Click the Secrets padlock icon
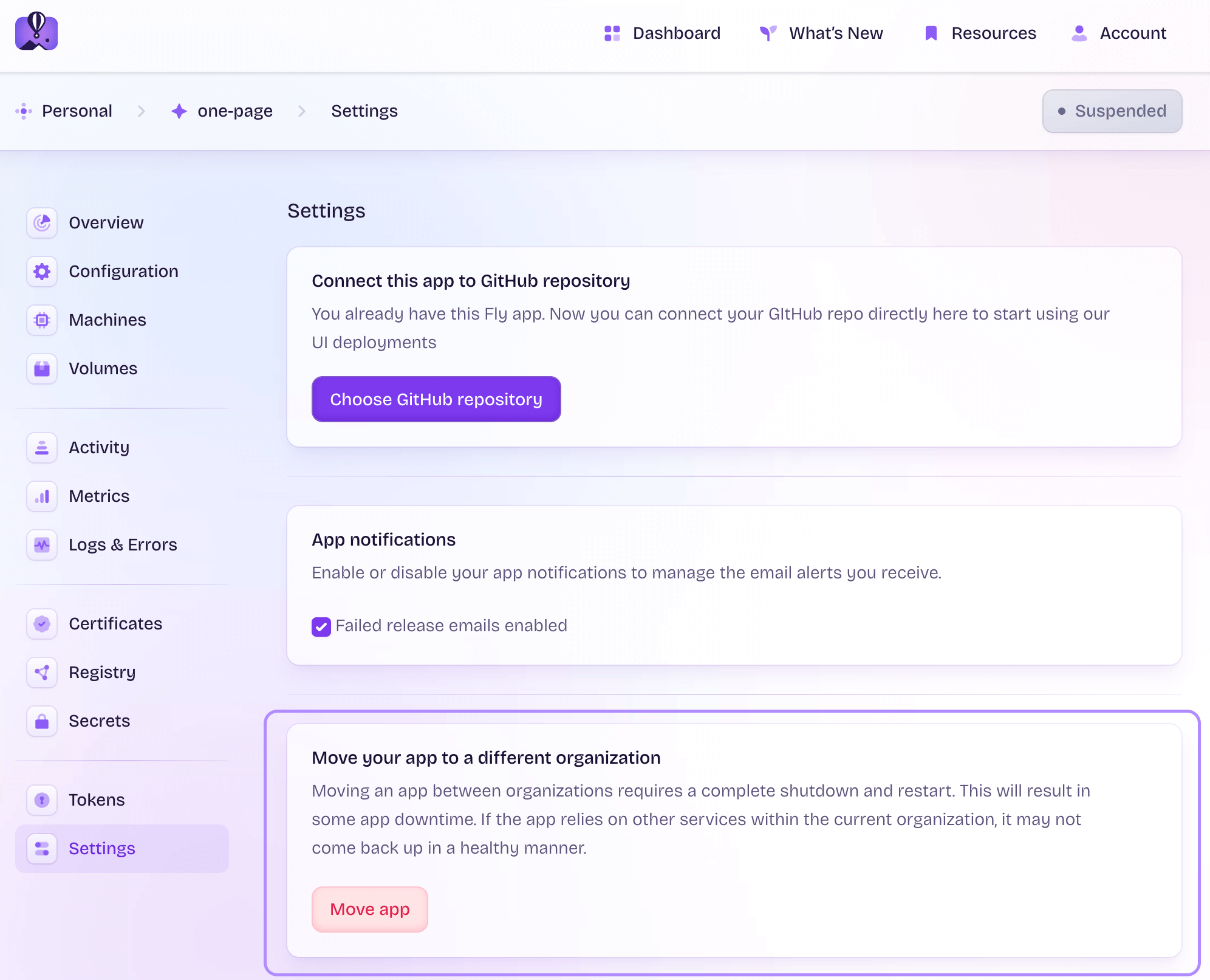 pos(41,721)
